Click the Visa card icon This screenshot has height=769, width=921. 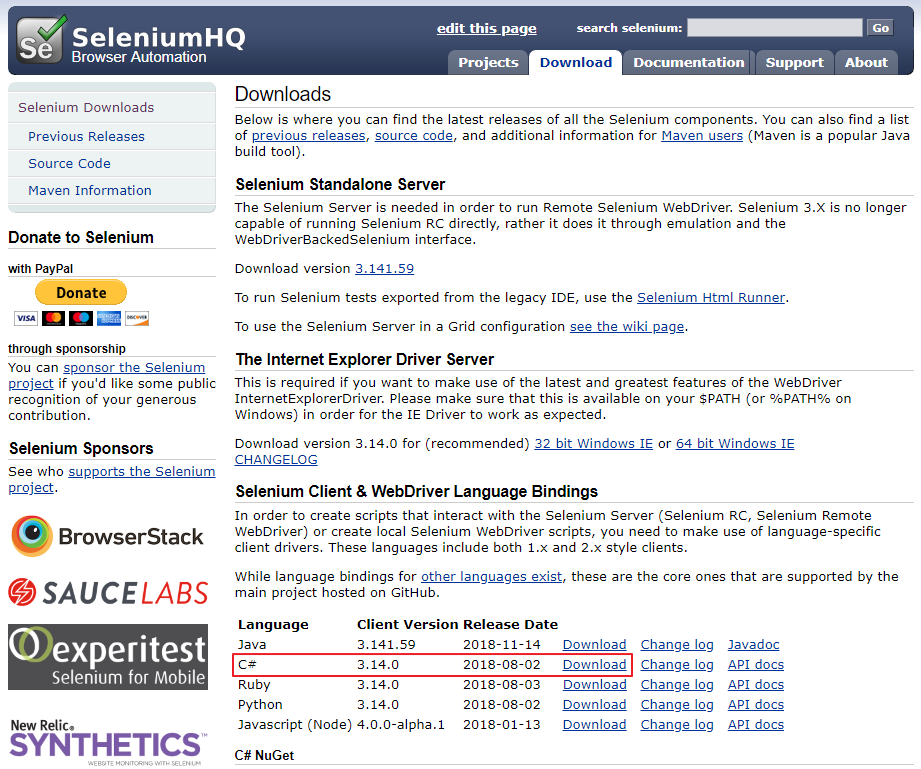pyautogui.click(x=25, y=318)
